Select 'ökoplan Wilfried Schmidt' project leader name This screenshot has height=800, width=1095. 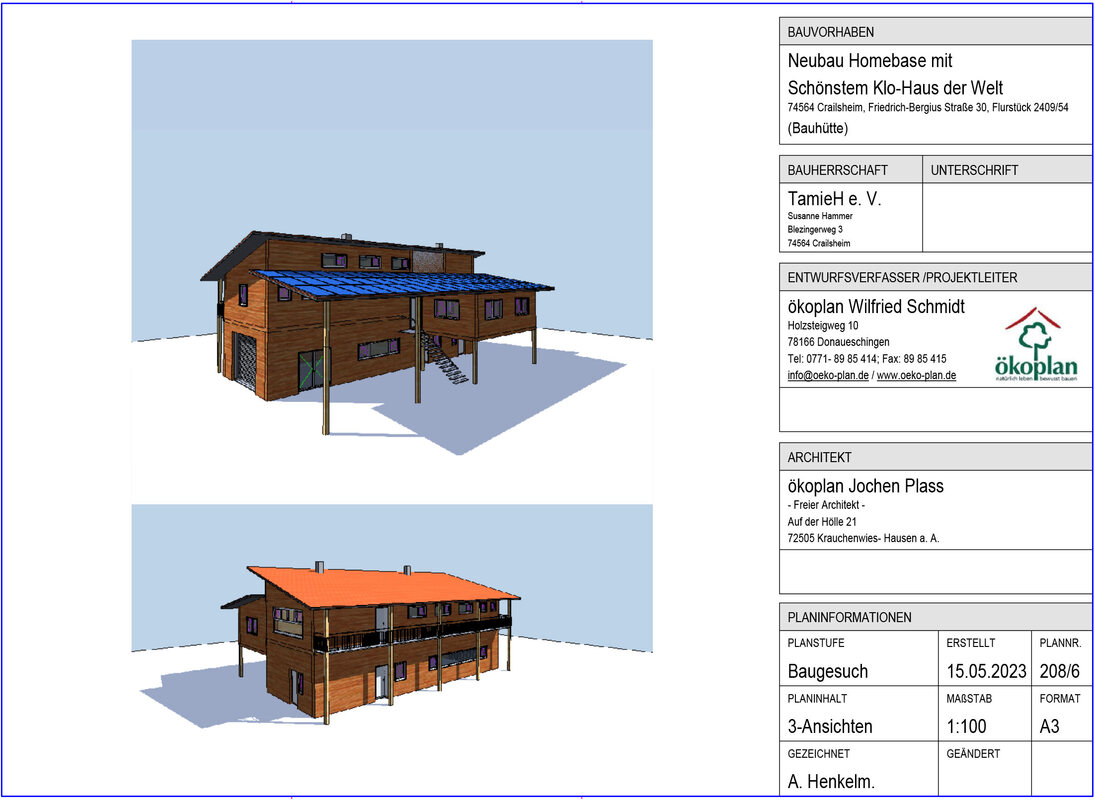coord(876,307)
